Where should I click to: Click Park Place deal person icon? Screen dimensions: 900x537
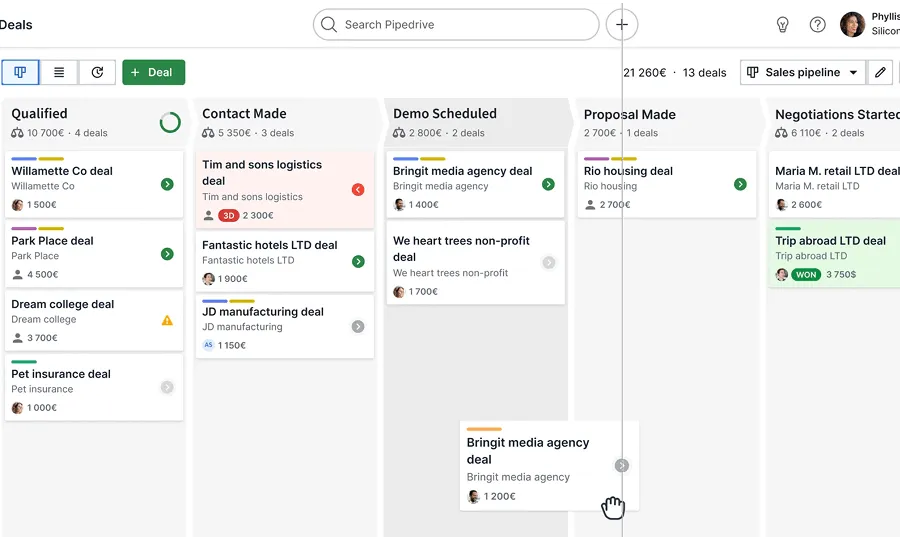point(18,275)
